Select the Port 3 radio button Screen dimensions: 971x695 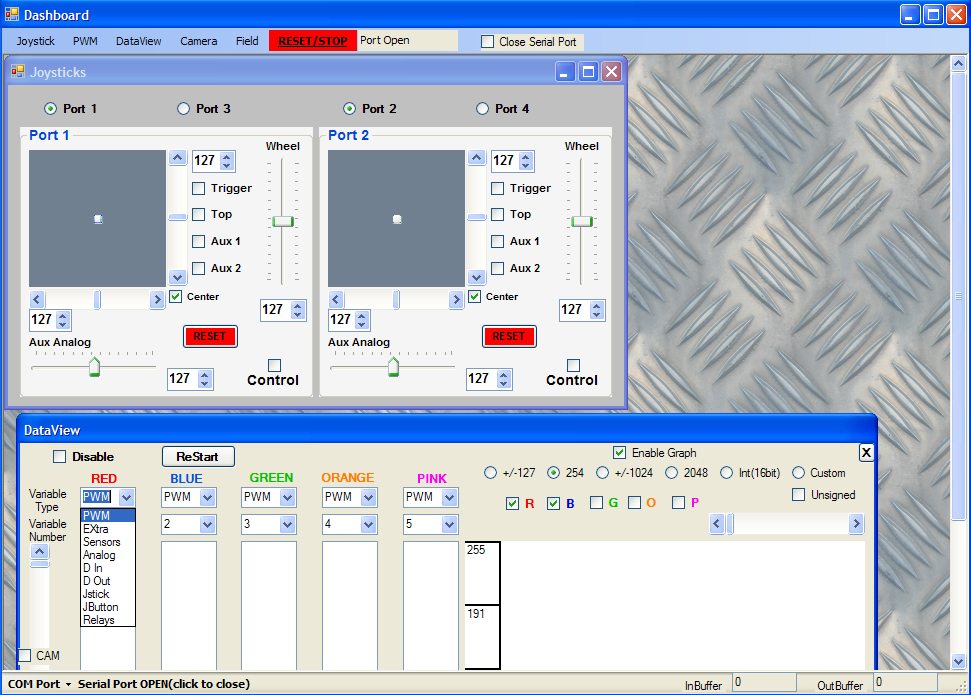[183, 108]
